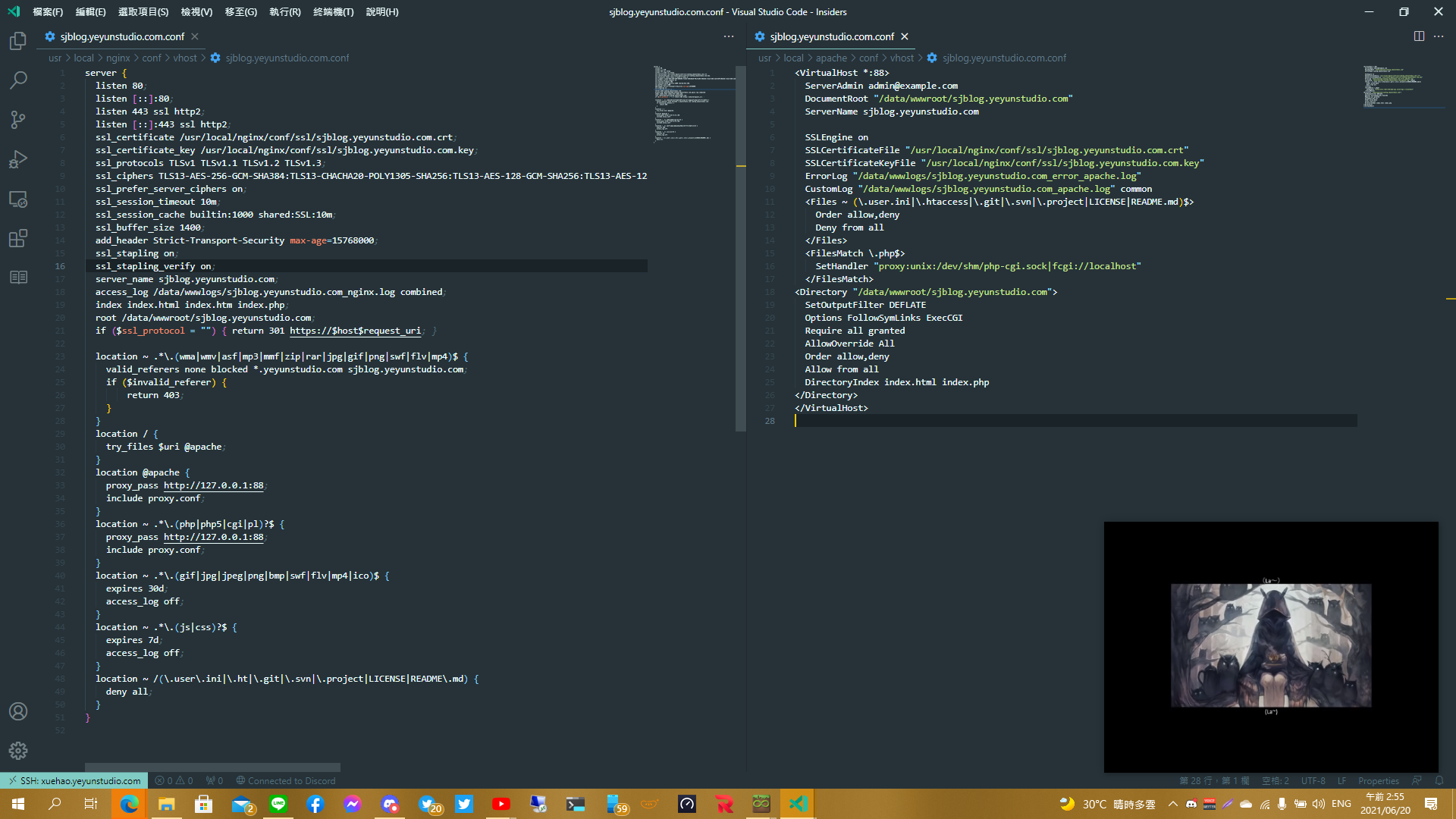Click vhost in the left breadcrumb
Viewport: 1456px width, 819px height.
(184, 58)
